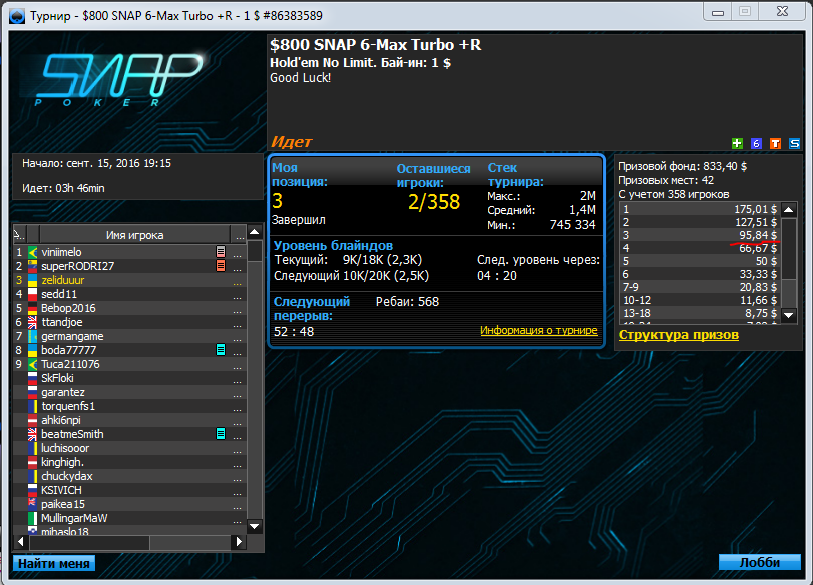The height and width of the screenshot is (585, 813).
Task: Click the Russia flag beside KSIVICH
Action: (32, 490)
